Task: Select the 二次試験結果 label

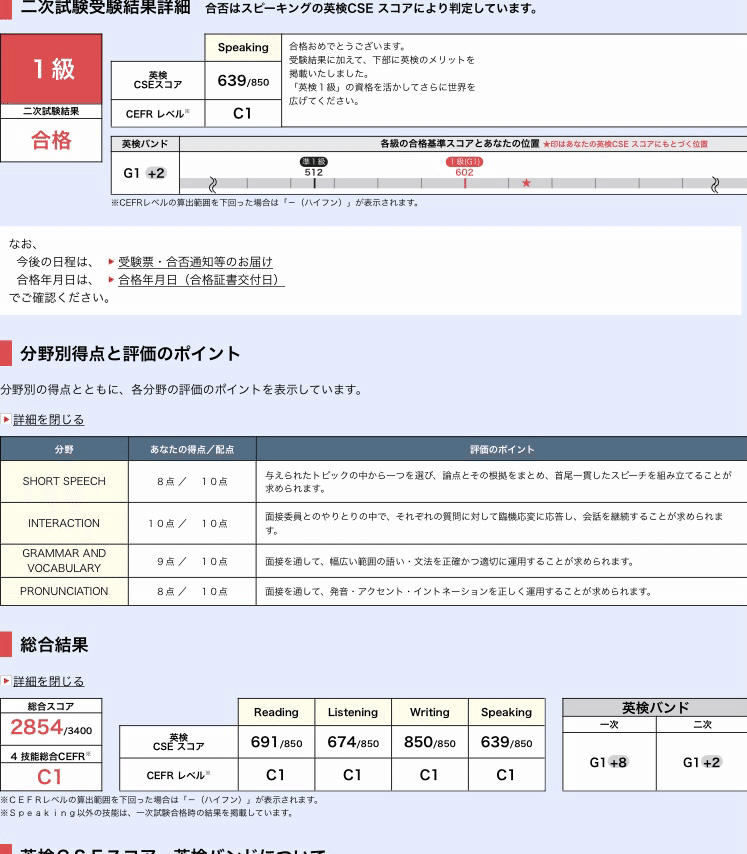Action: [x=51, y=111]
